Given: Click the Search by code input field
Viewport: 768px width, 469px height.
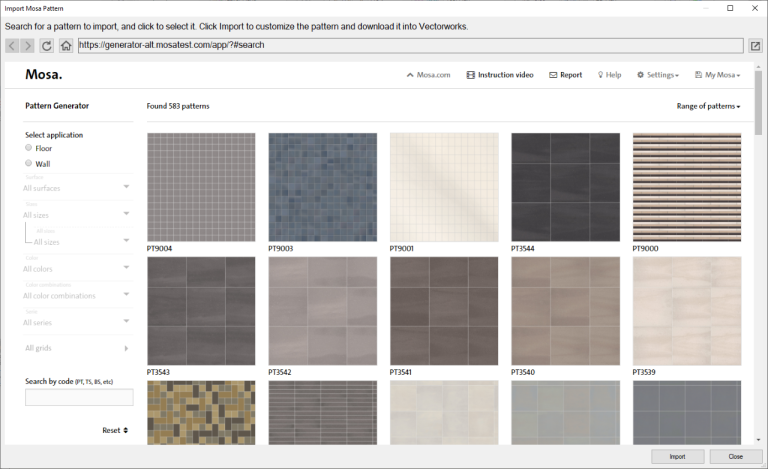Looking at the screenshot, I should [x=79, y=397].
